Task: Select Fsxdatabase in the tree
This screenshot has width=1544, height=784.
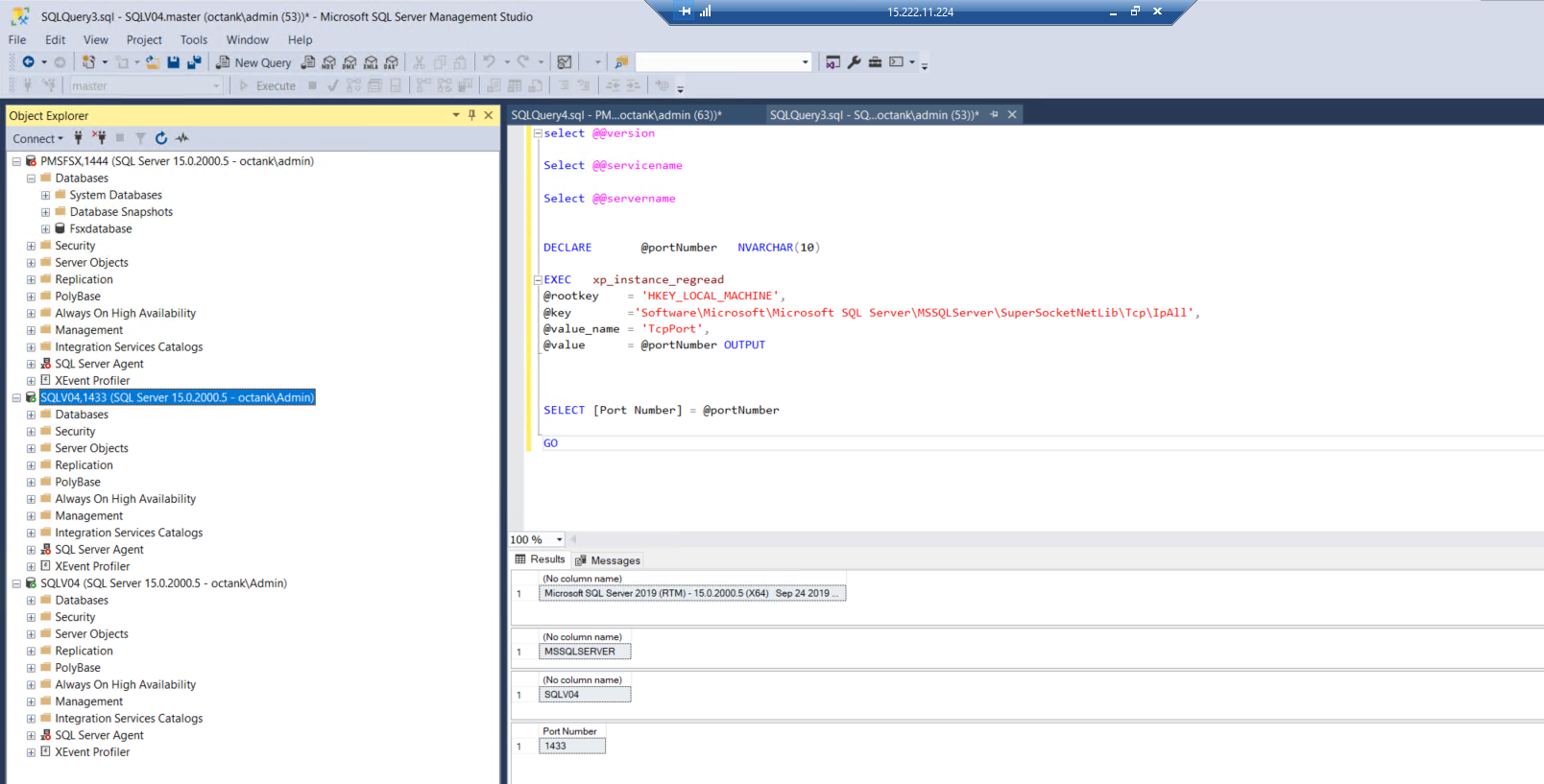Action: (100, 229)
